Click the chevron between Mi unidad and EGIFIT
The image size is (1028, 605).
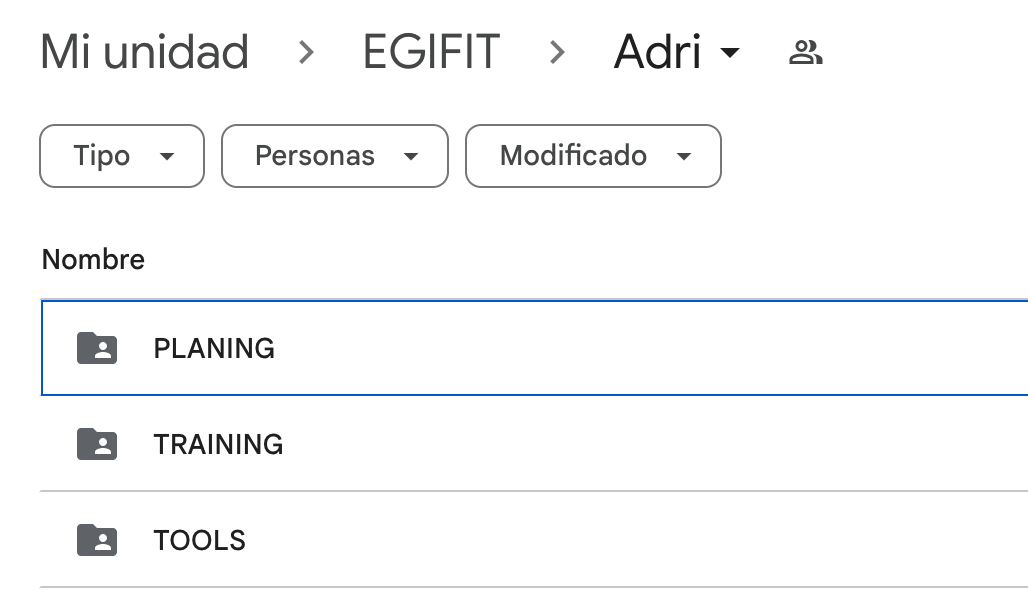306,52
